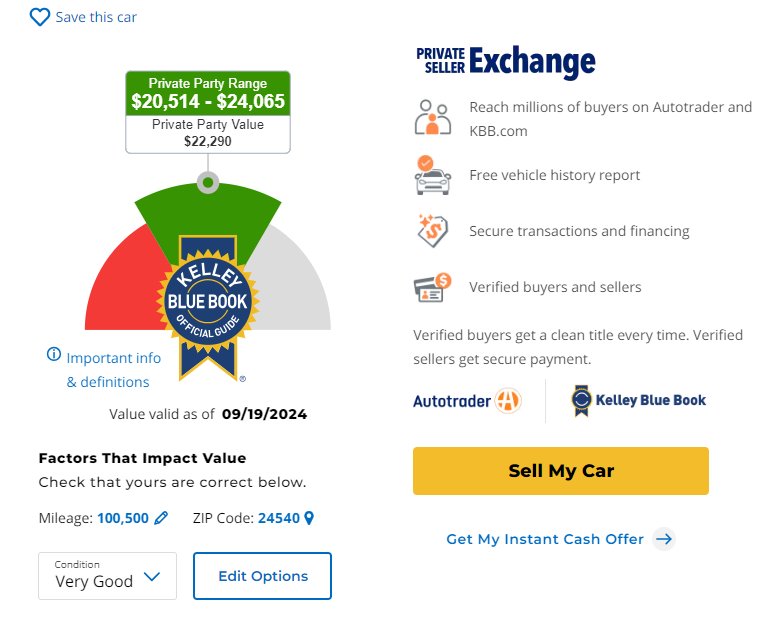759x620 pixels.
Task: Click the Kelley Blue Book logo beside Autotrader
Action: coord(638,400)
